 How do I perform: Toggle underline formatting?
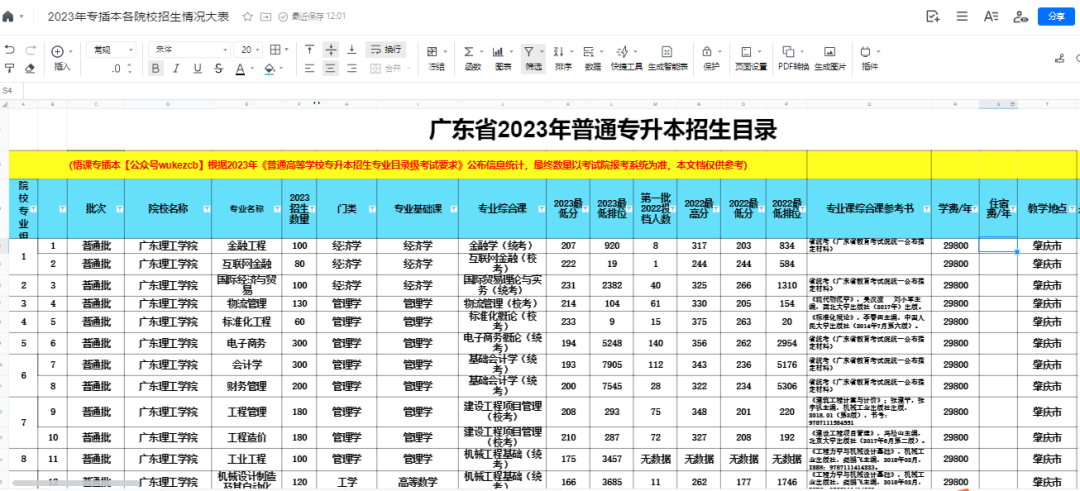(x=198, y=68)
